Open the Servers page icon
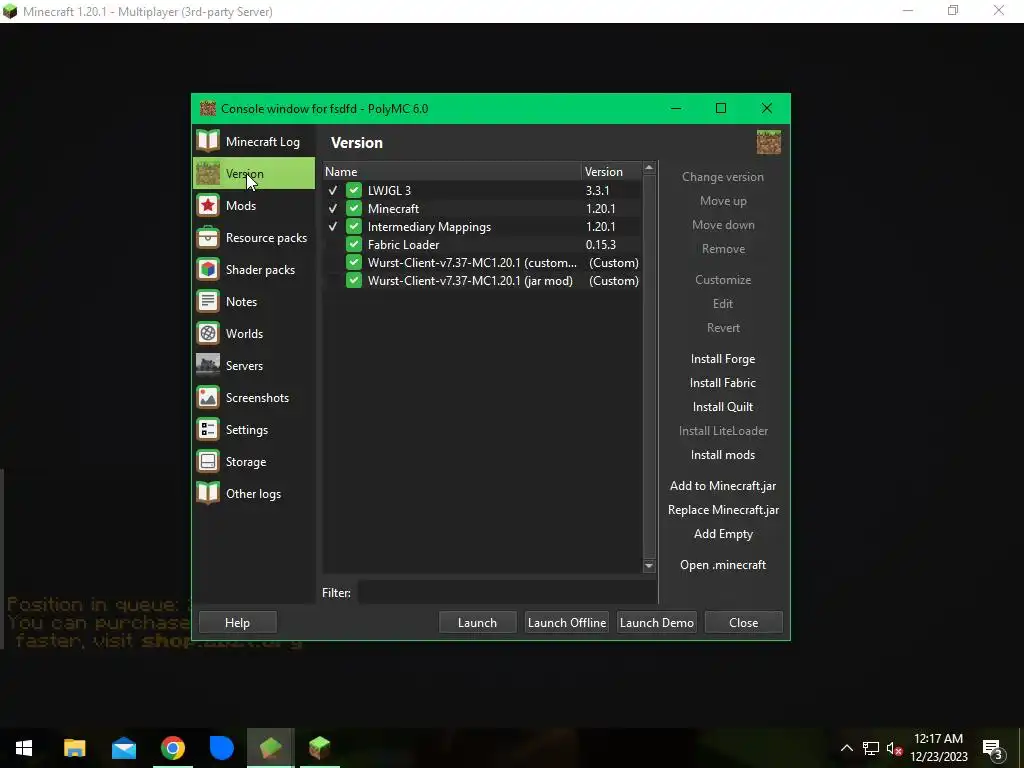This screenshot has height=768, width=1024. click(208, 365)
